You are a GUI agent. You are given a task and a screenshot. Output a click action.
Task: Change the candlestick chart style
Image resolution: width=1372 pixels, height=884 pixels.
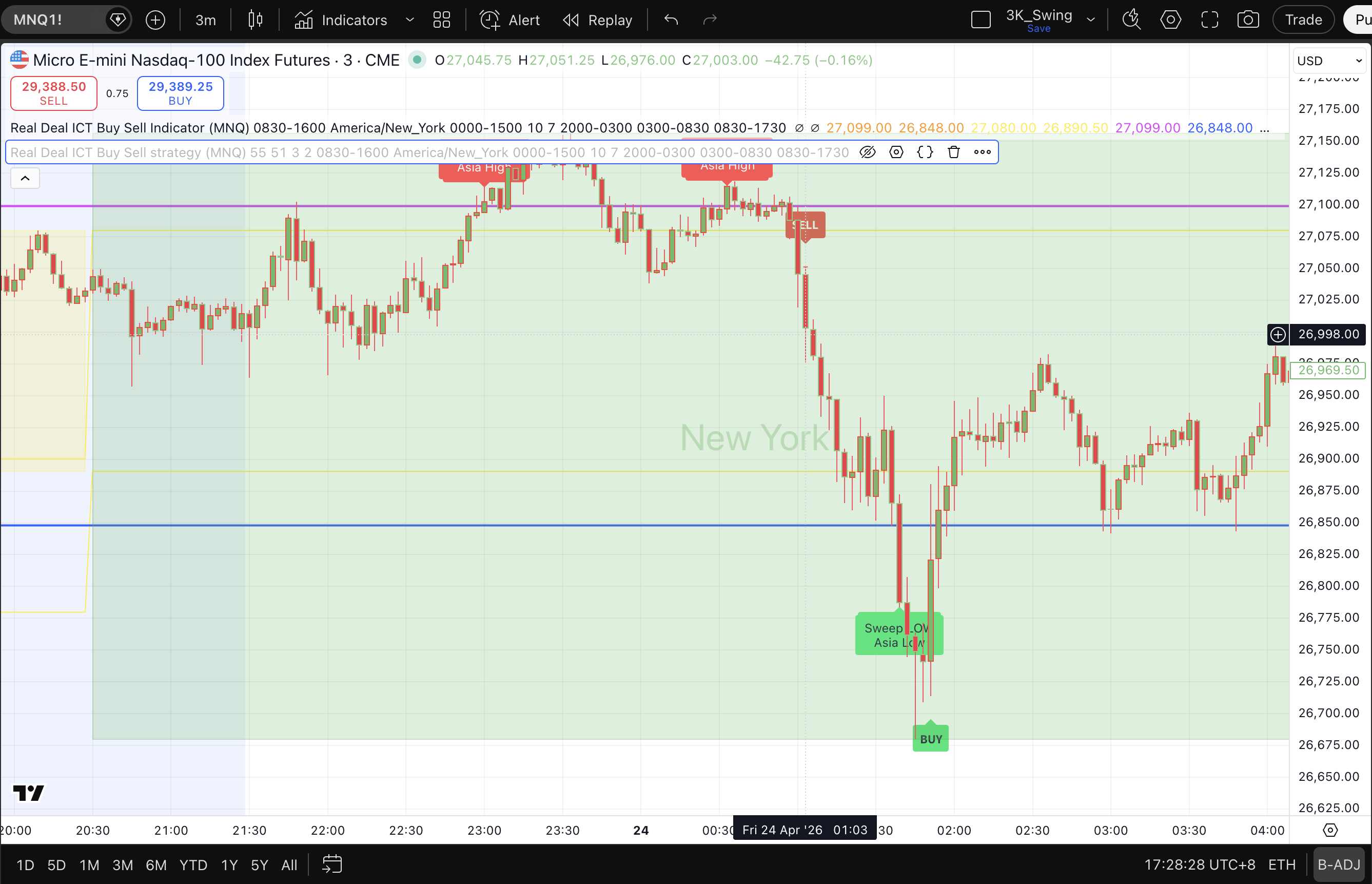255,20
